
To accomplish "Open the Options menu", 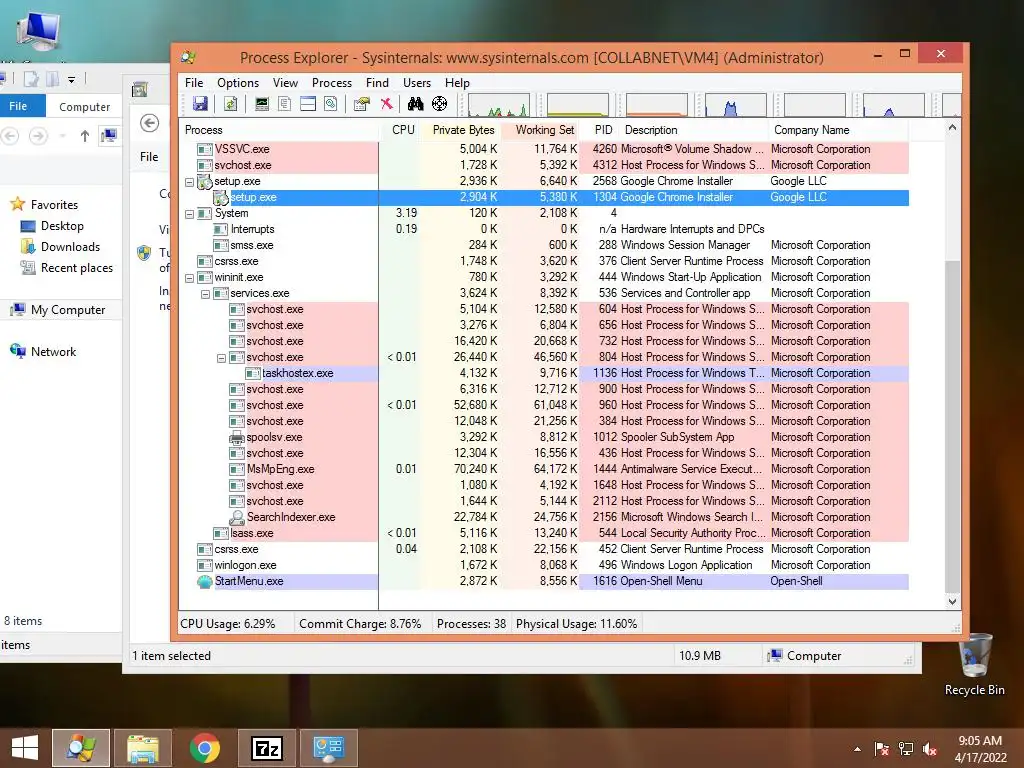I will pyautogui.click(x=238, y=83).
